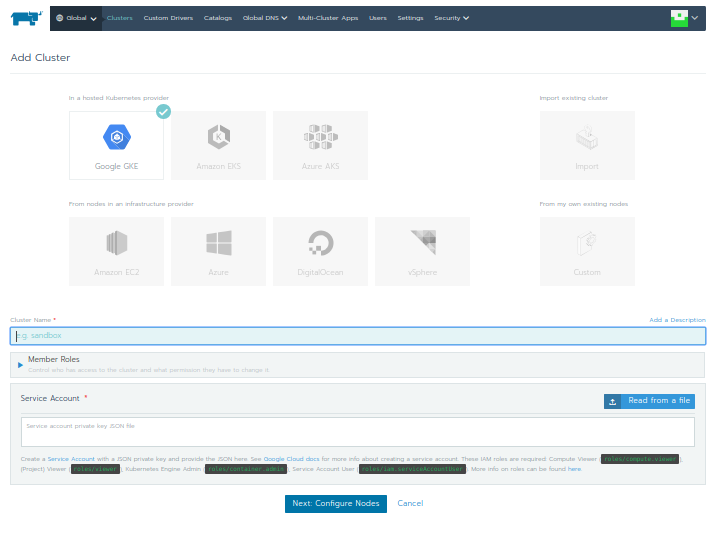Navigate to Multi-Cluster Apps
This screenshot has height=536, width=707.
[x=328, y=18]
